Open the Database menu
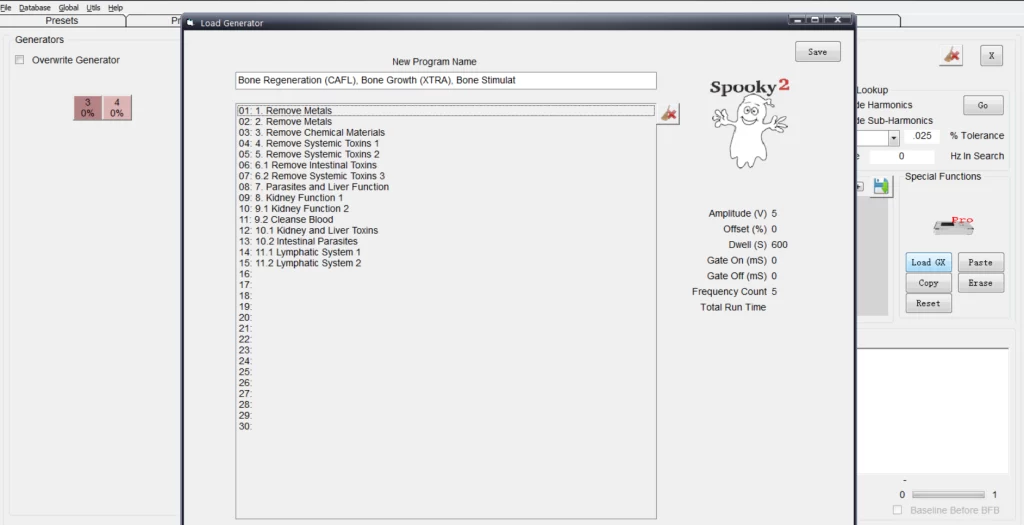This screenshot has width=1024, height=525. (x=35, y=7)
